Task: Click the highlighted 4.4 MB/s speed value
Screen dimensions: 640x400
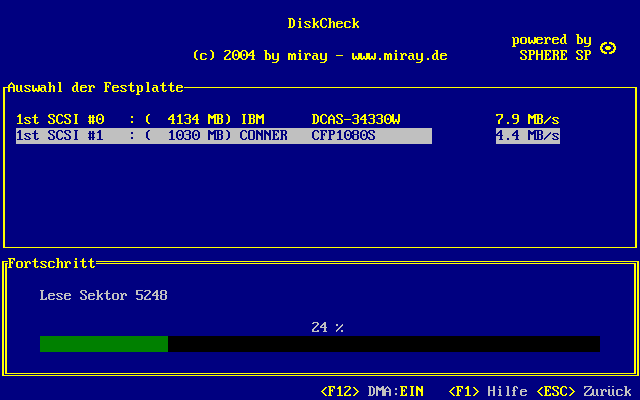Action: (x=527, y=136)
